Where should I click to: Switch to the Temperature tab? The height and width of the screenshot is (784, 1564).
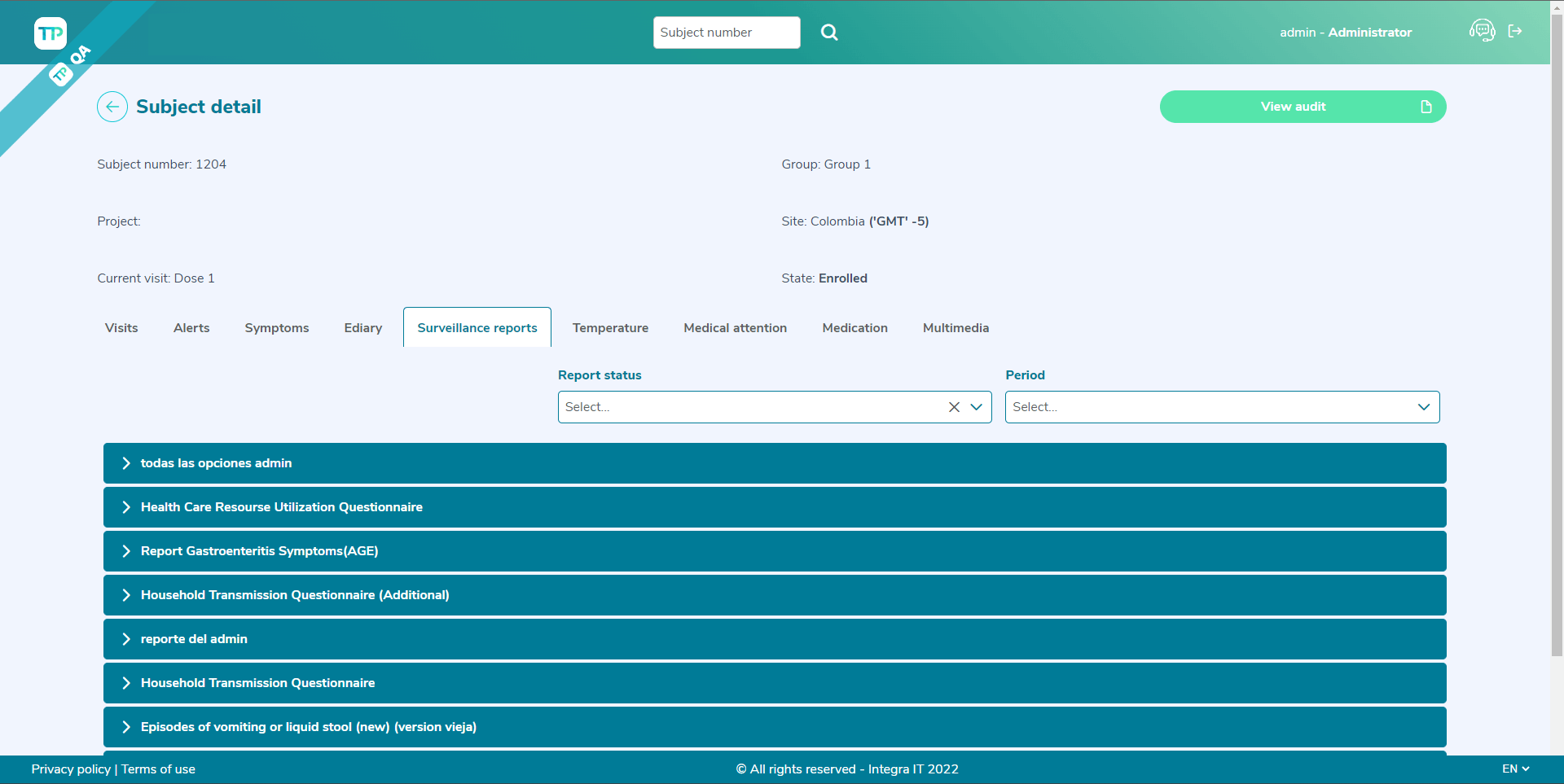(610, 328)
